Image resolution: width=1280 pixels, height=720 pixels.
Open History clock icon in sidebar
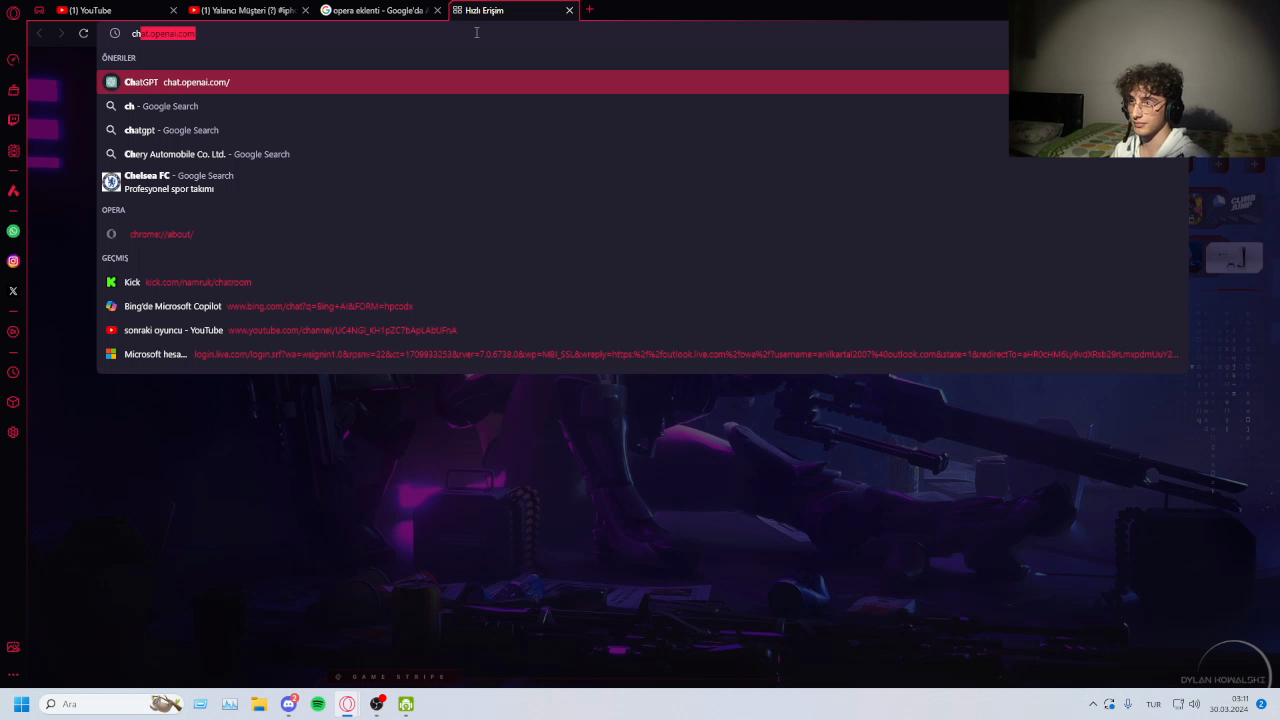[x=13, y=372]
